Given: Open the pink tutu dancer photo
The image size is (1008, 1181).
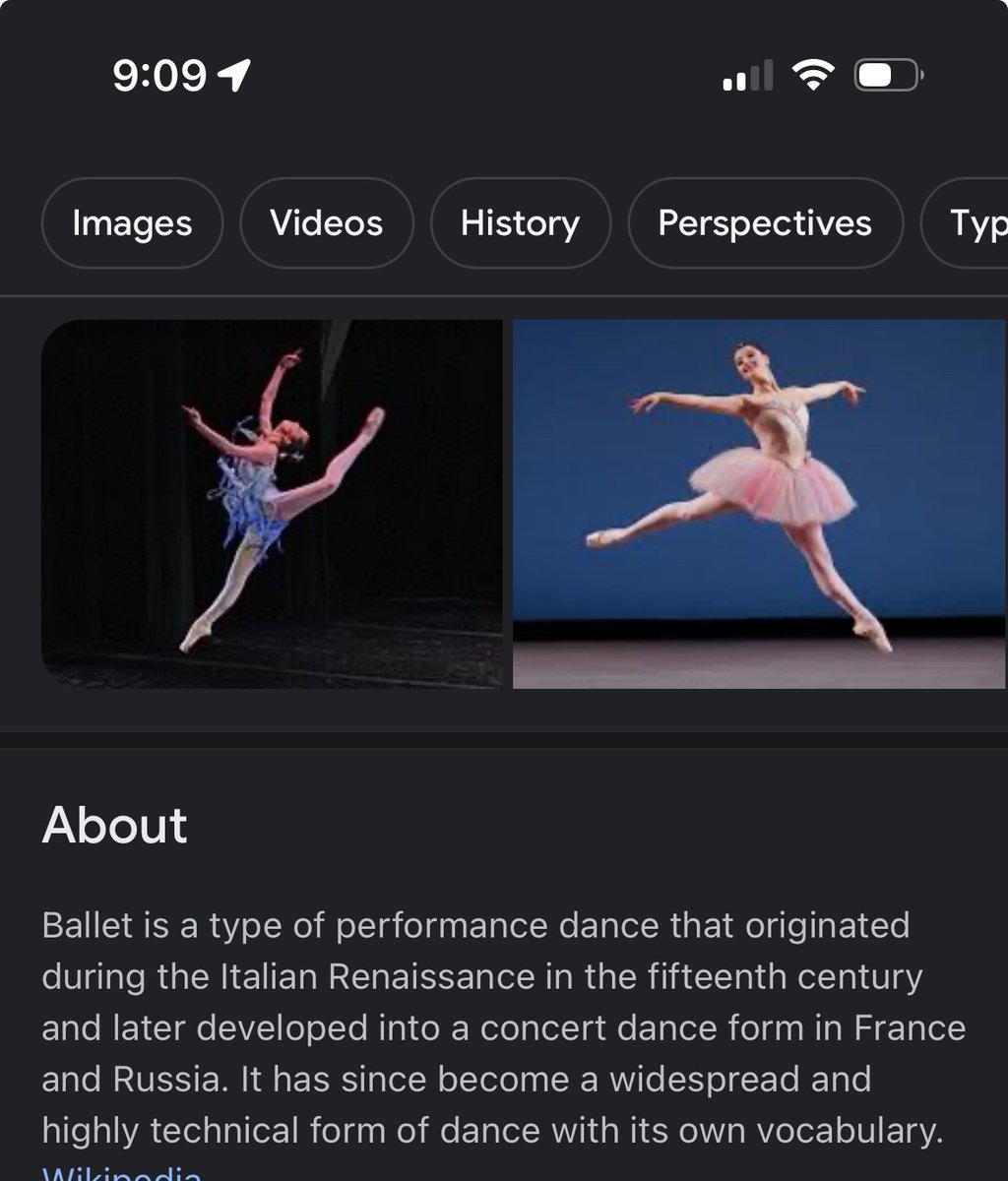Looking at the screenshot, I should coord(760,504).
